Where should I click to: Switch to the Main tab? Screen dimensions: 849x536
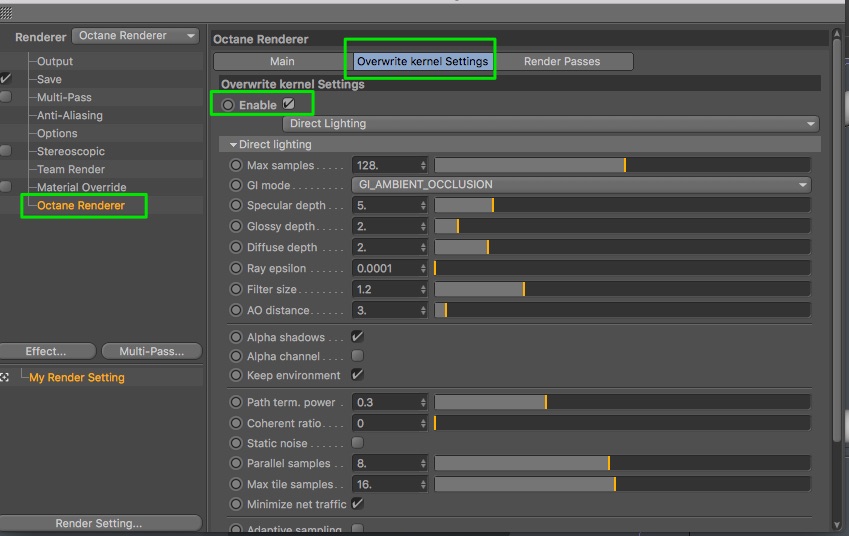tap(282, 61)
